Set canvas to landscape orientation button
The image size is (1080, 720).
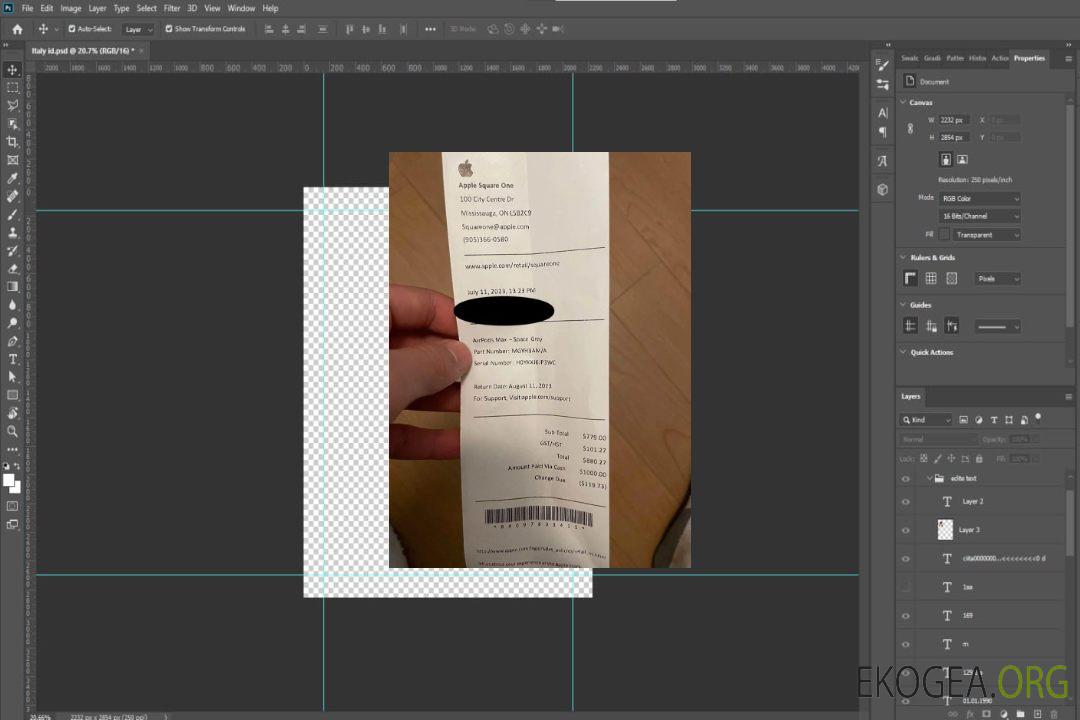[x=962, y=160]
